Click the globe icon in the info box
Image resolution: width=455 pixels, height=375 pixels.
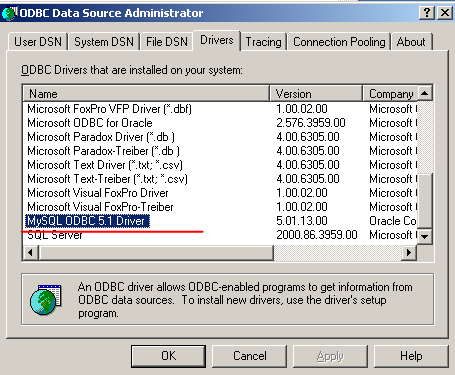click(x=46, y=300)
